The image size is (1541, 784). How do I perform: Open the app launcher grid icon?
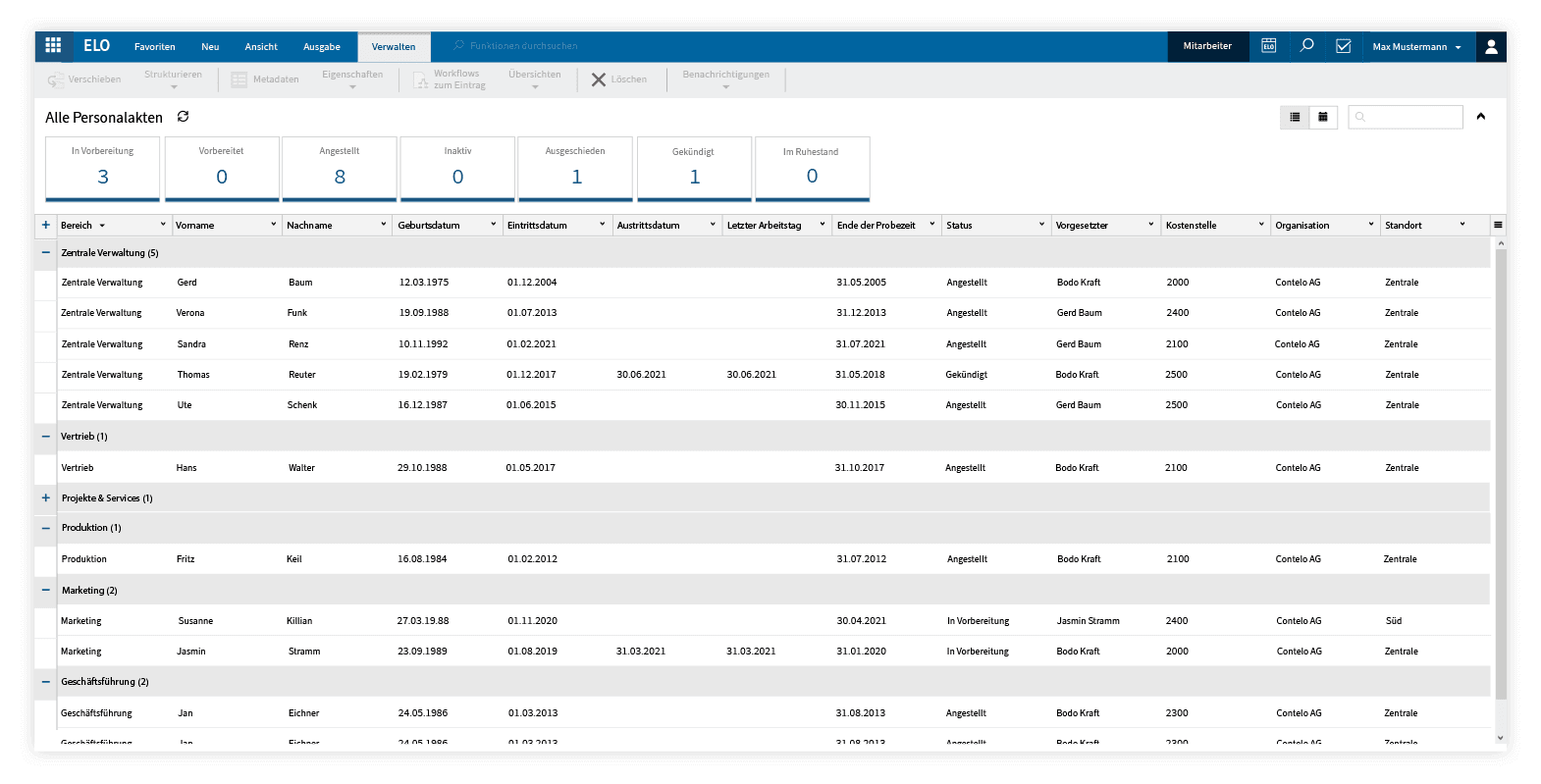tap(53, 45)
